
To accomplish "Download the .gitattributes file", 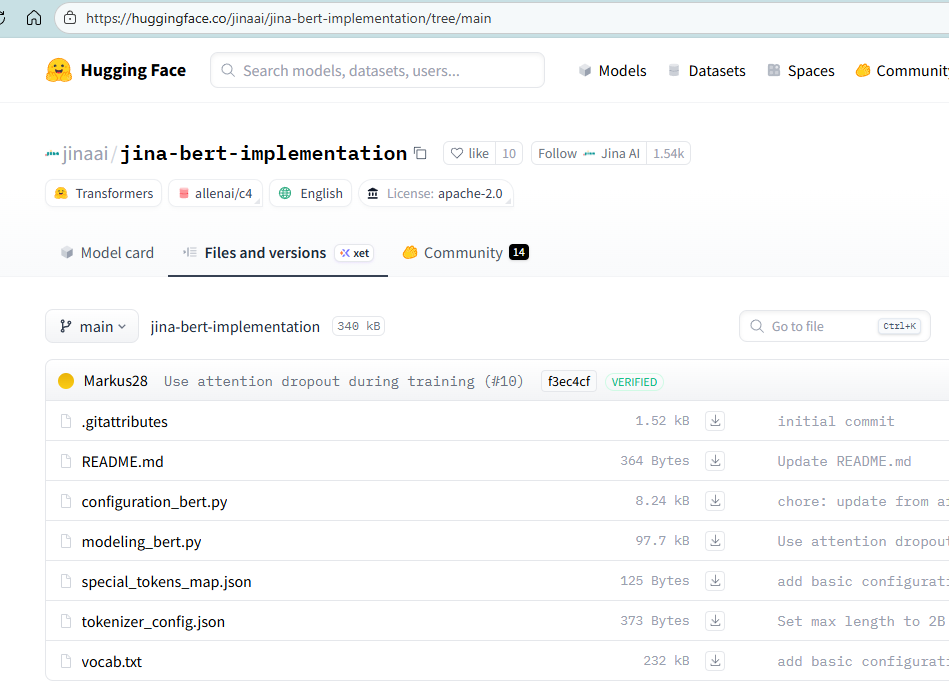I will point(715,421).
